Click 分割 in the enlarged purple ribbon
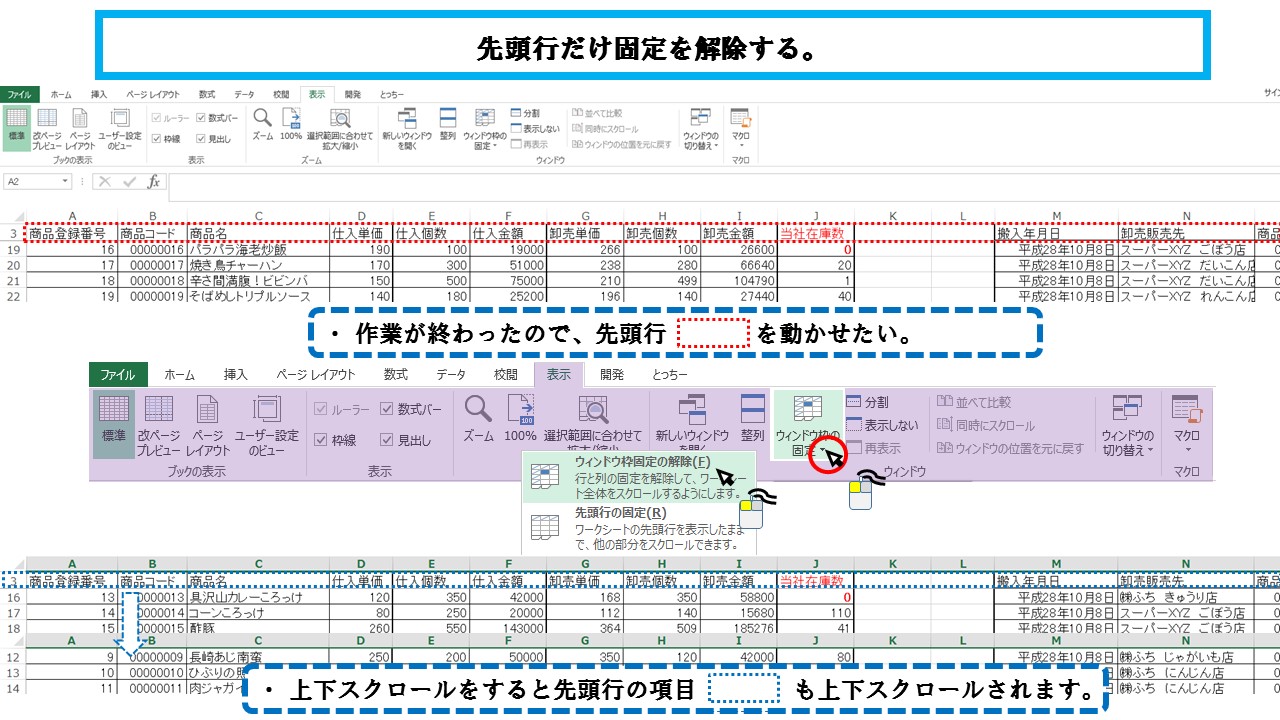The height and width of the screenshot is (720, 1280). point(867,401)
